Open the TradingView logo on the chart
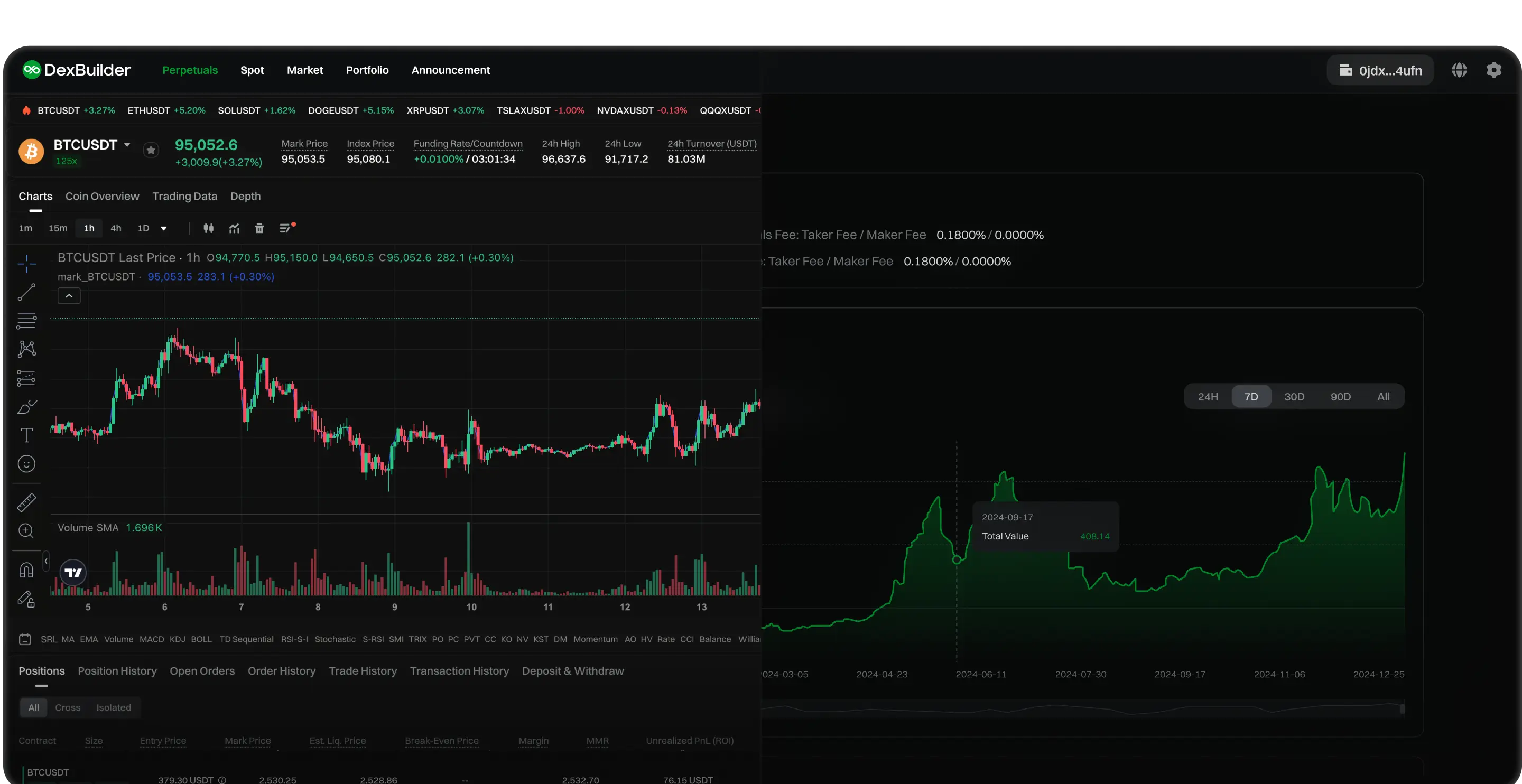The image size is (1522, 784). tap(72, 572)
